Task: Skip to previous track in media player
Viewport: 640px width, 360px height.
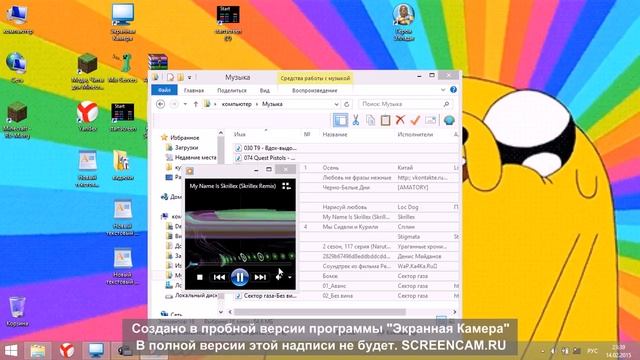Action: [219, 278]
